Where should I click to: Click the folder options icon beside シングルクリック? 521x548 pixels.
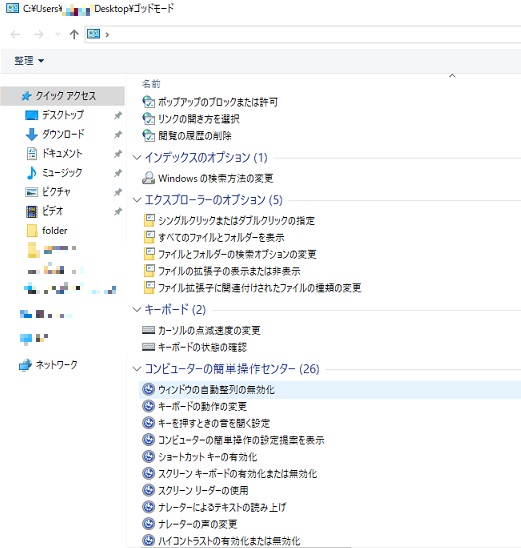[149, 221]
